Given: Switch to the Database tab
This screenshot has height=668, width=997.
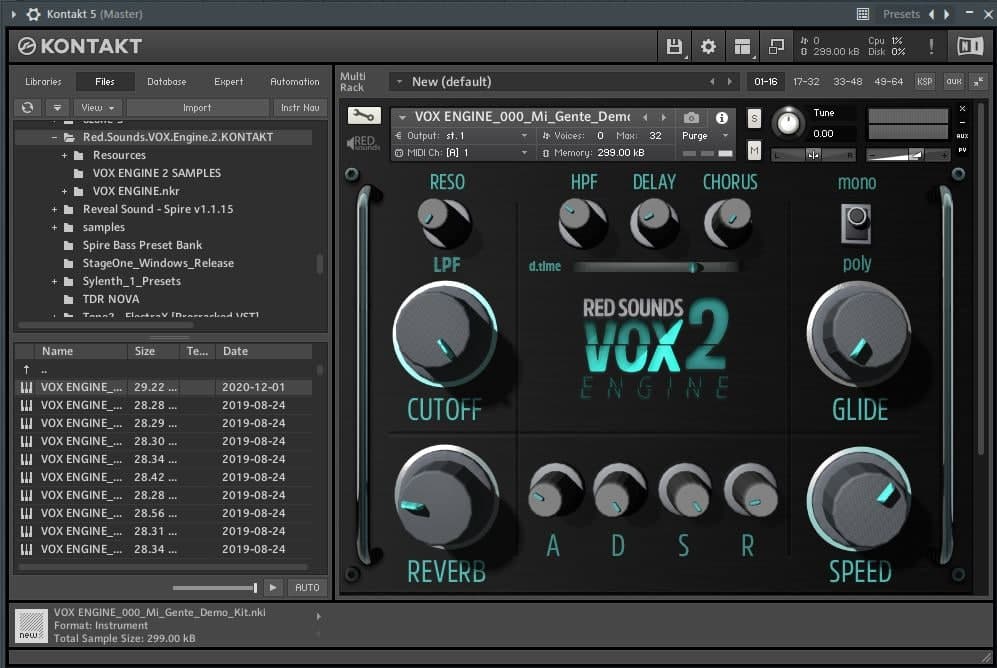Looking at the screenshot, I should coord(167,81).
